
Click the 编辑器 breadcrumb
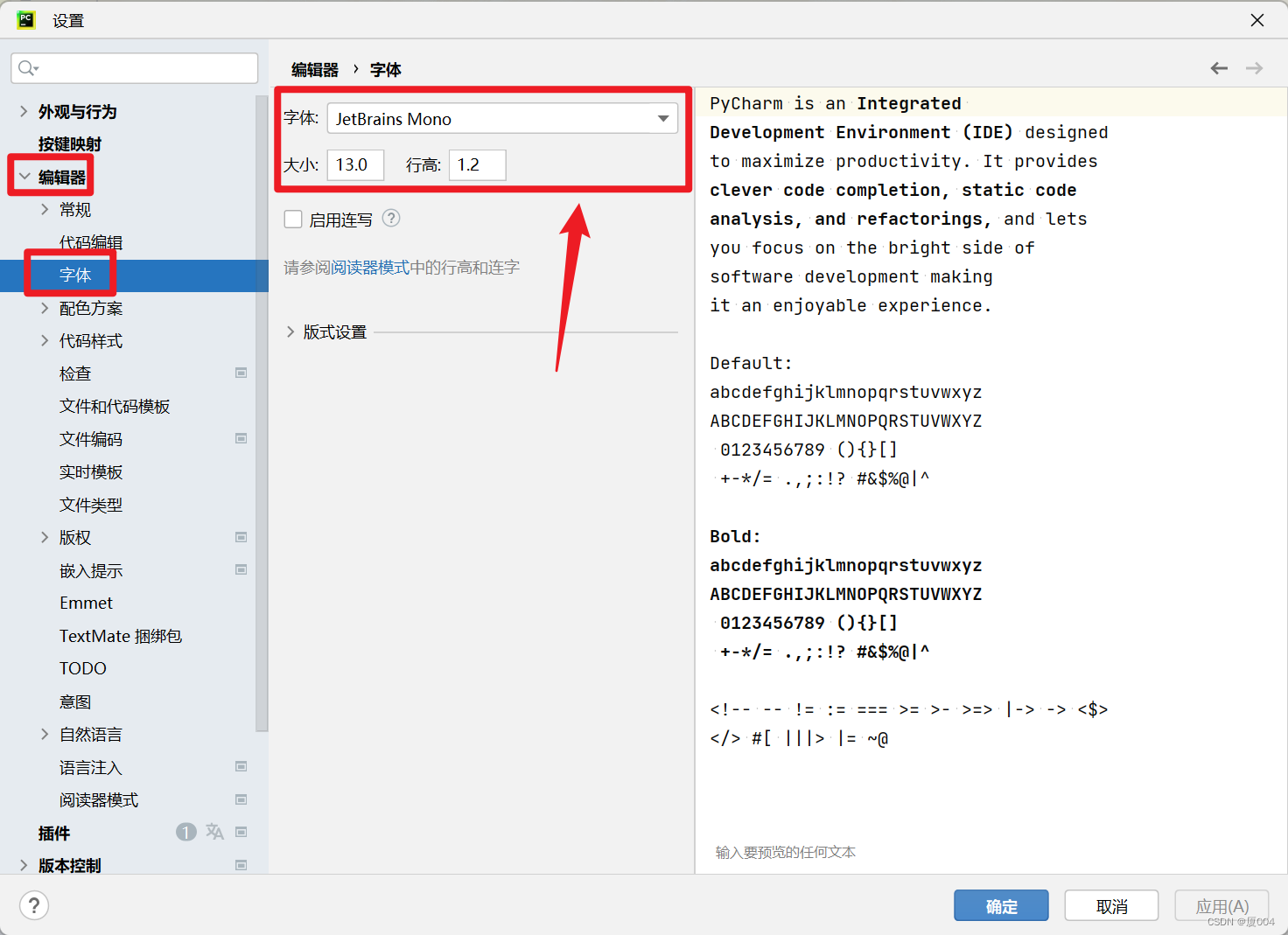pos(315,70)
